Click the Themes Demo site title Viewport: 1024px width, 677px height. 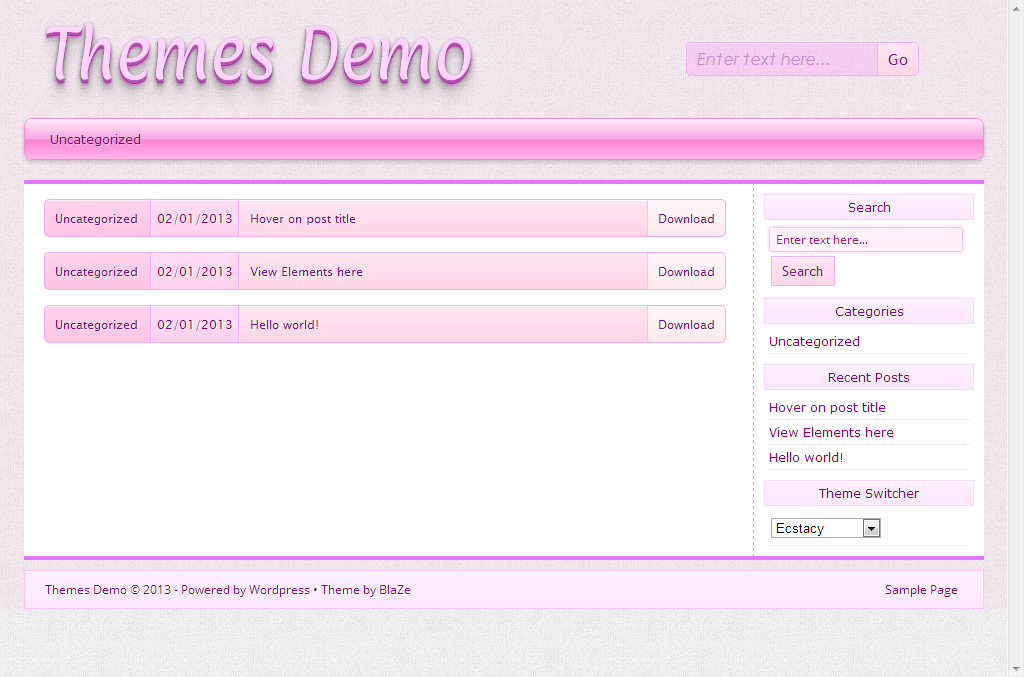click(257, 55)
